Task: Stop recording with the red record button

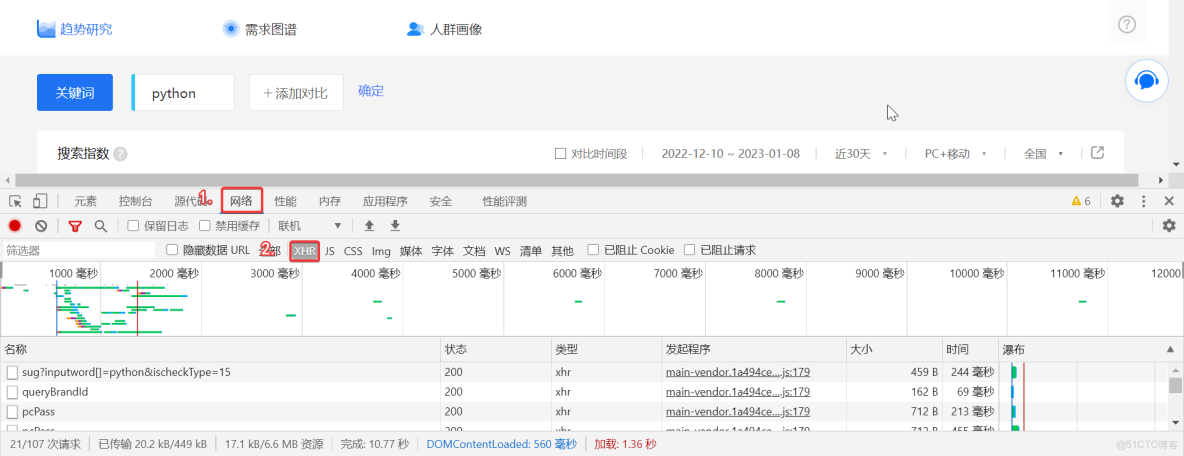Action: coord(15,226)
